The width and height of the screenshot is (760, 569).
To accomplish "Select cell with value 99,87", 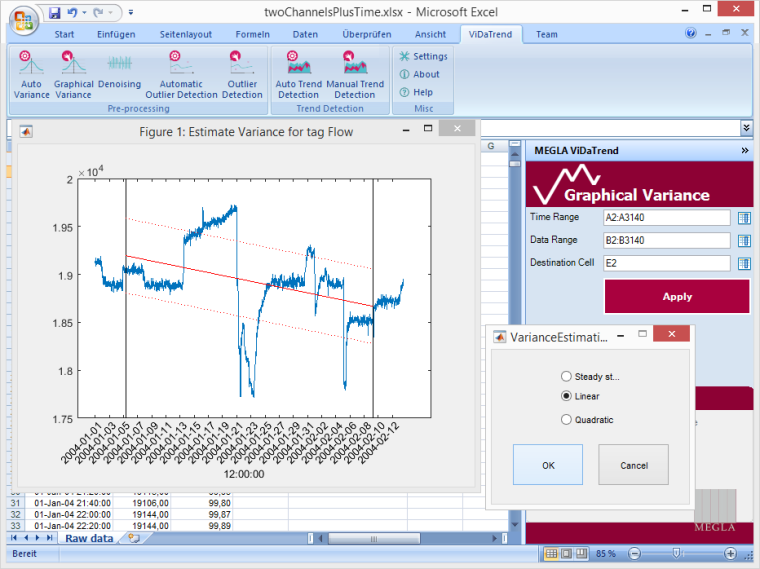I will click(202, 514).
